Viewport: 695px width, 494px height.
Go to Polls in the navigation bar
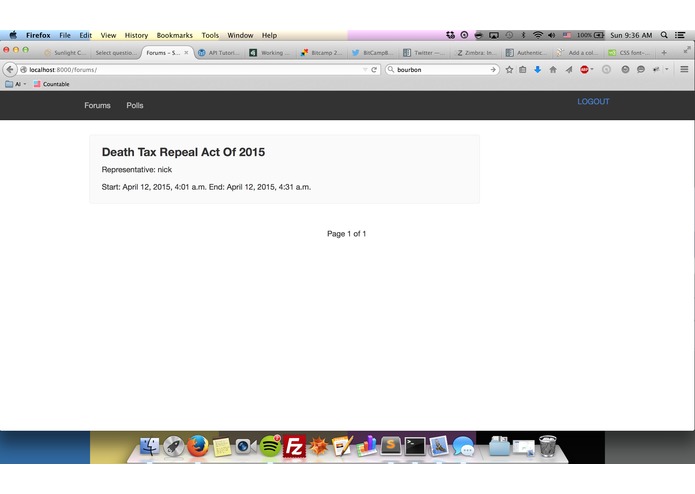pos(135,105)
